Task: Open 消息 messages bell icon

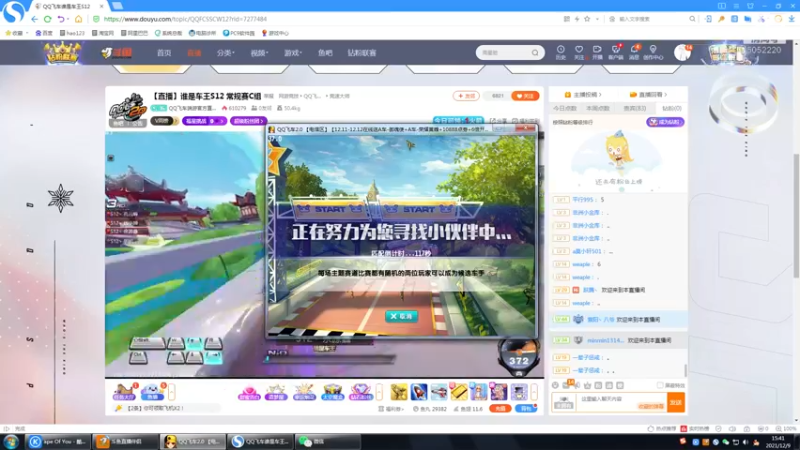Action: click(x=634, y=52)
